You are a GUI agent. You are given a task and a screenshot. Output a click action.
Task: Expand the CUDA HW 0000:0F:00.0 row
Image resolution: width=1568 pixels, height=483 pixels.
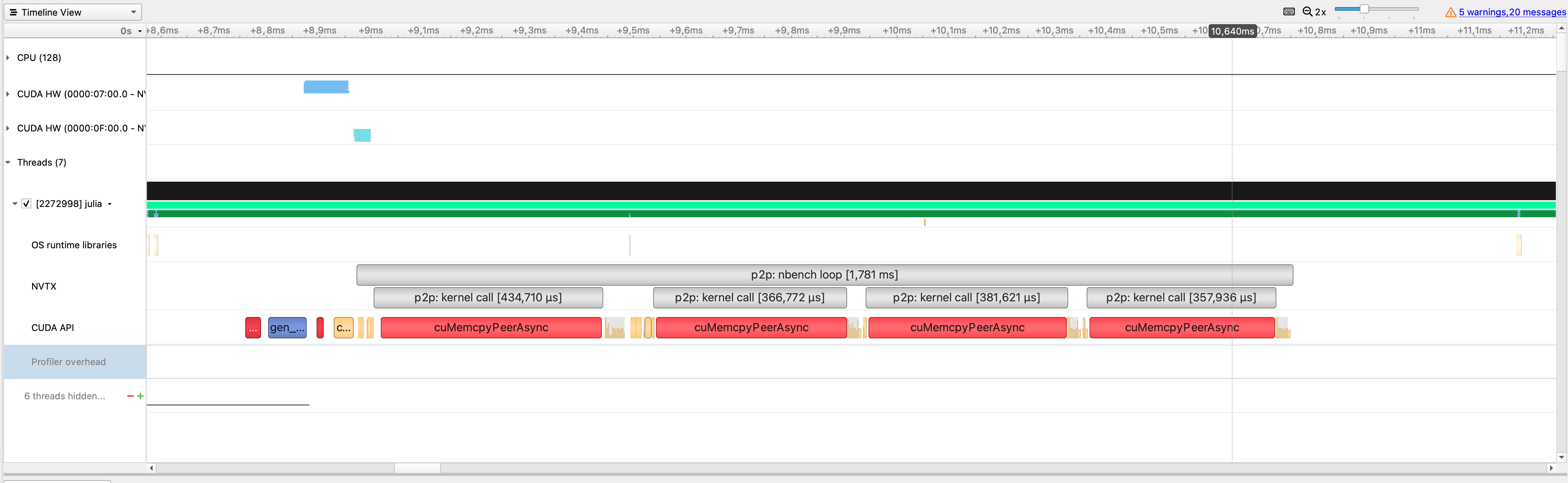(x=8, y=128)
